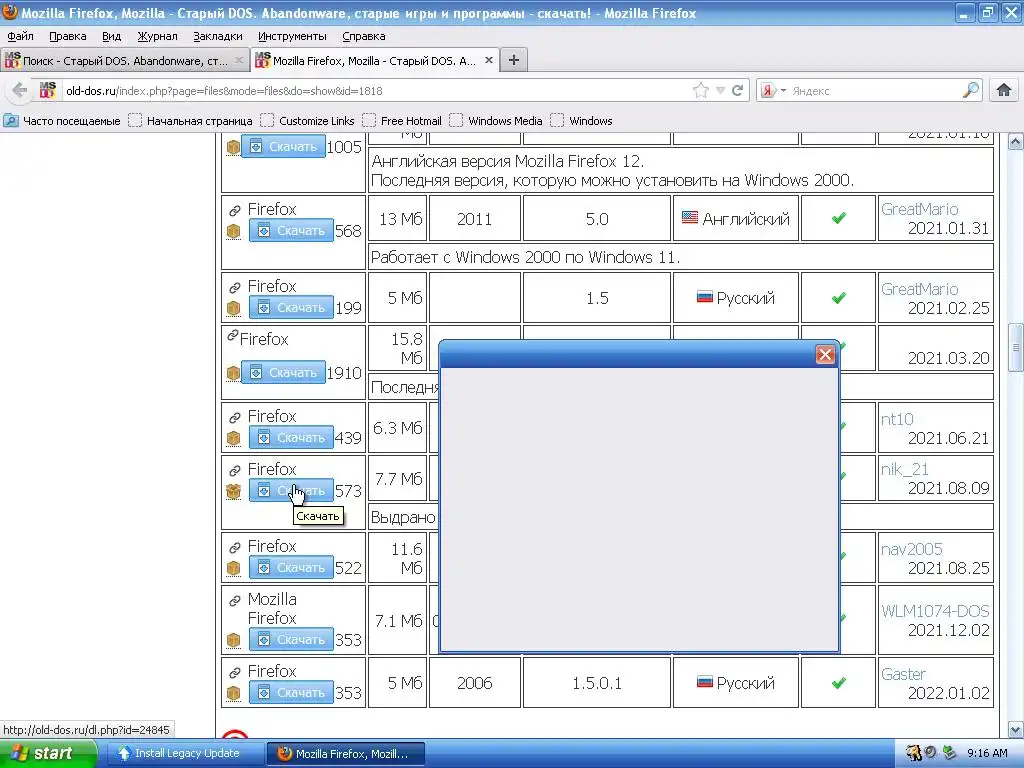
Task: Open Gaster uploader profile
Action: point(903,674)
